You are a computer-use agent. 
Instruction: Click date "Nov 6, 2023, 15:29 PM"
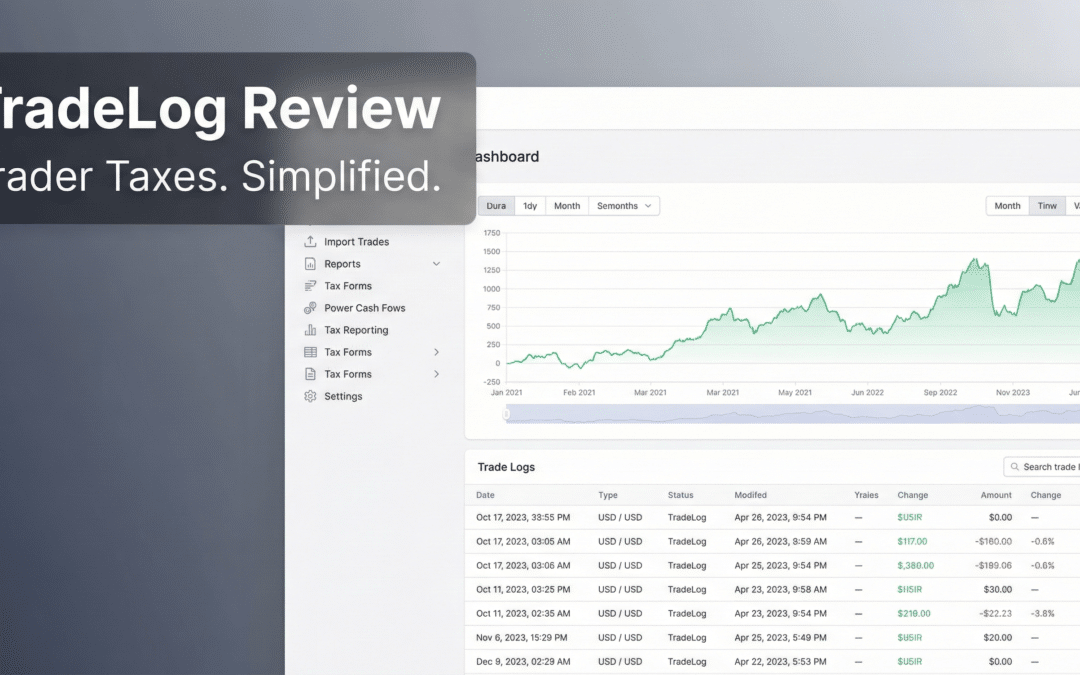(x=521, y=638)
